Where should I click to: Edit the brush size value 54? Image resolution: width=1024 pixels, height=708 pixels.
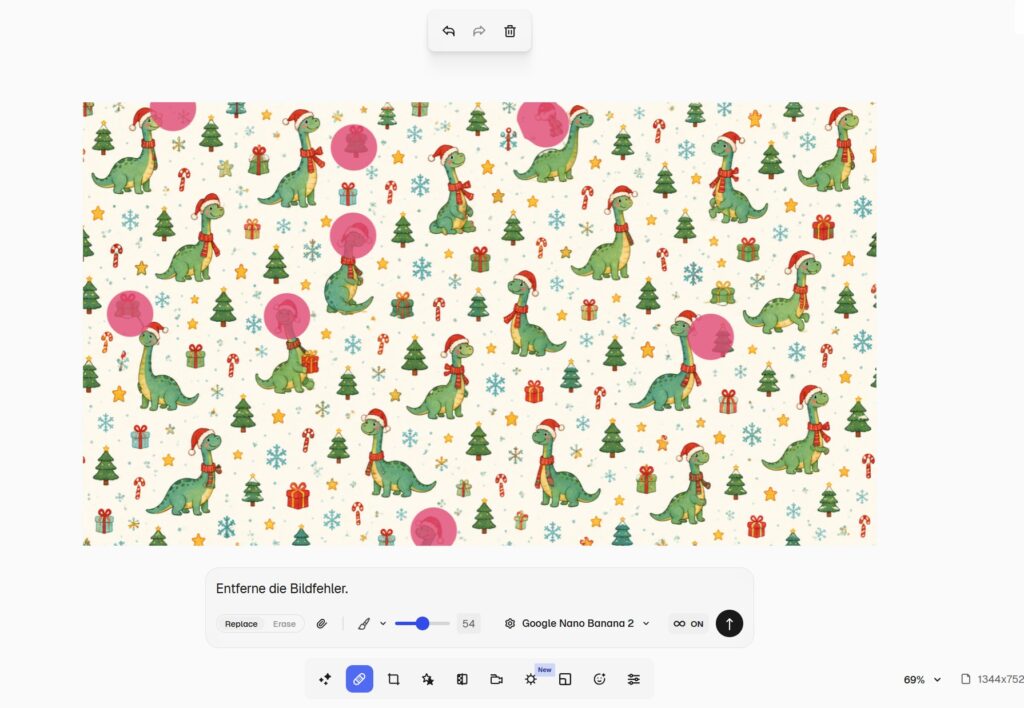point(468,624)
